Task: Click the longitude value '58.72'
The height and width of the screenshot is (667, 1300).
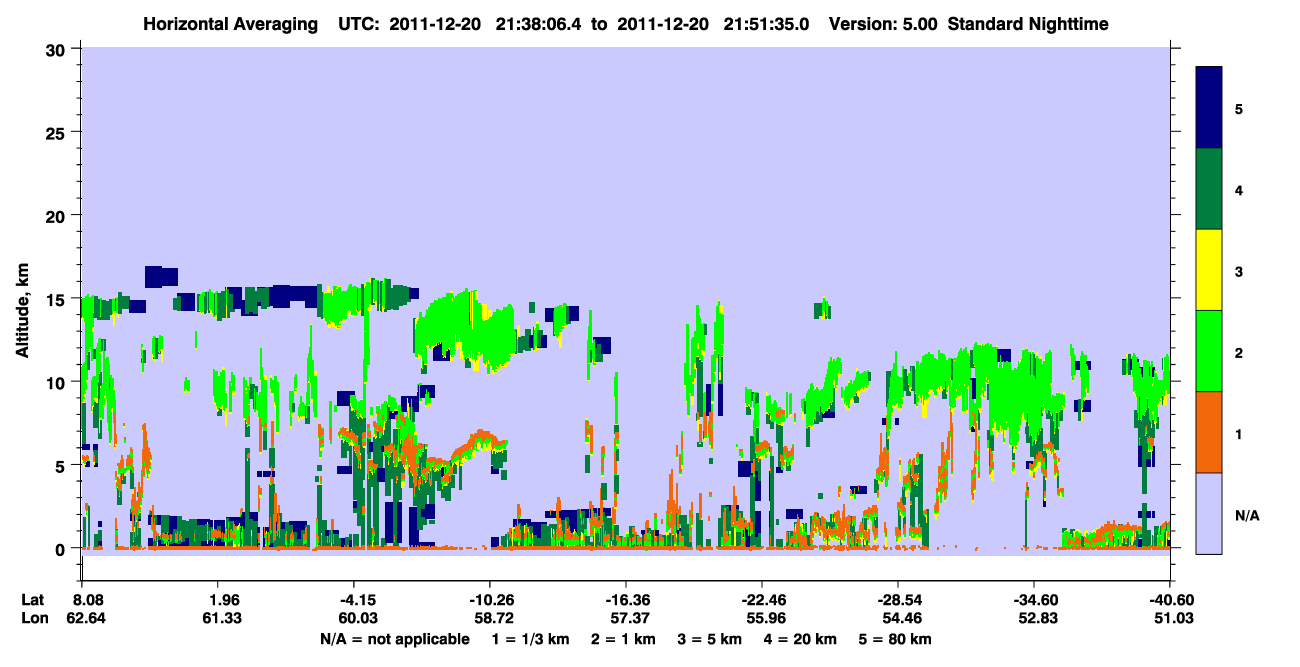Action: pos(496,619)
